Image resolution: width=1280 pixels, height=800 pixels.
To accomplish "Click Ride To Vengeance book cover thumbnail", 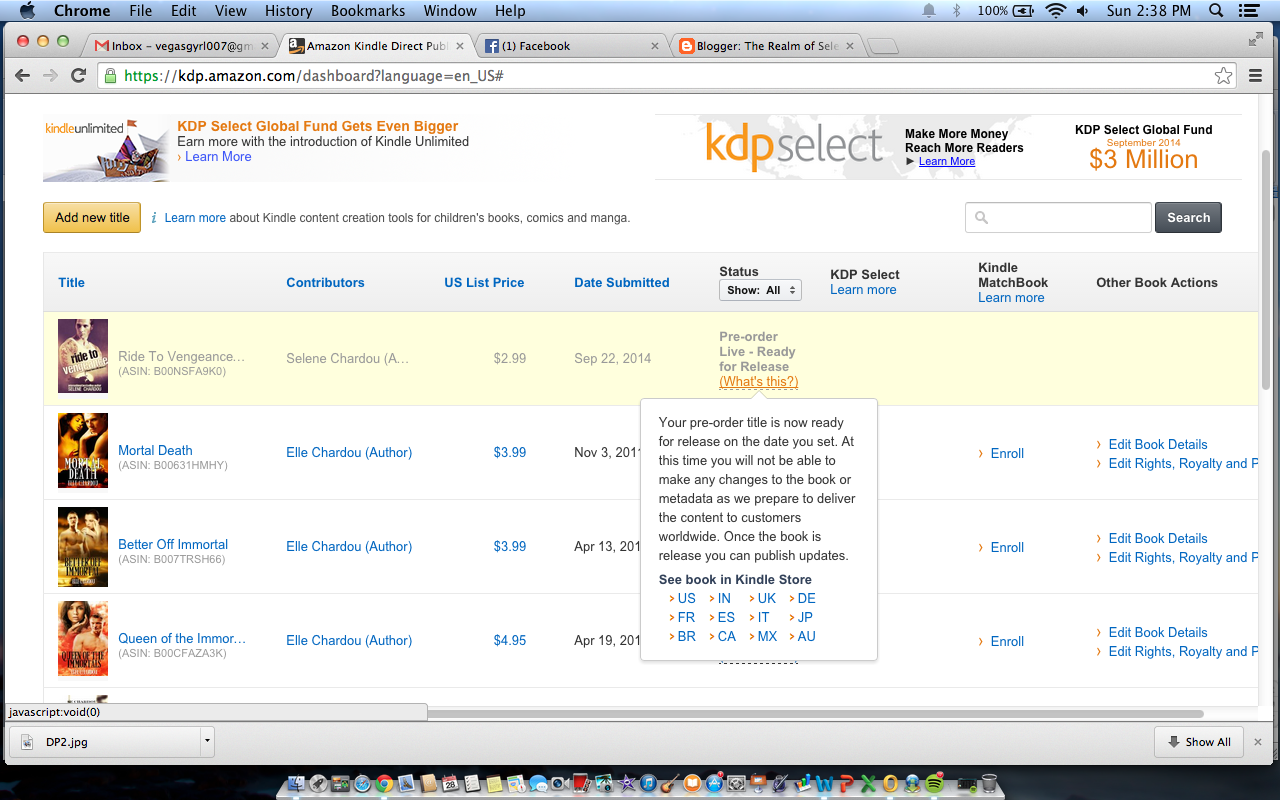I will tap(83, 356).
